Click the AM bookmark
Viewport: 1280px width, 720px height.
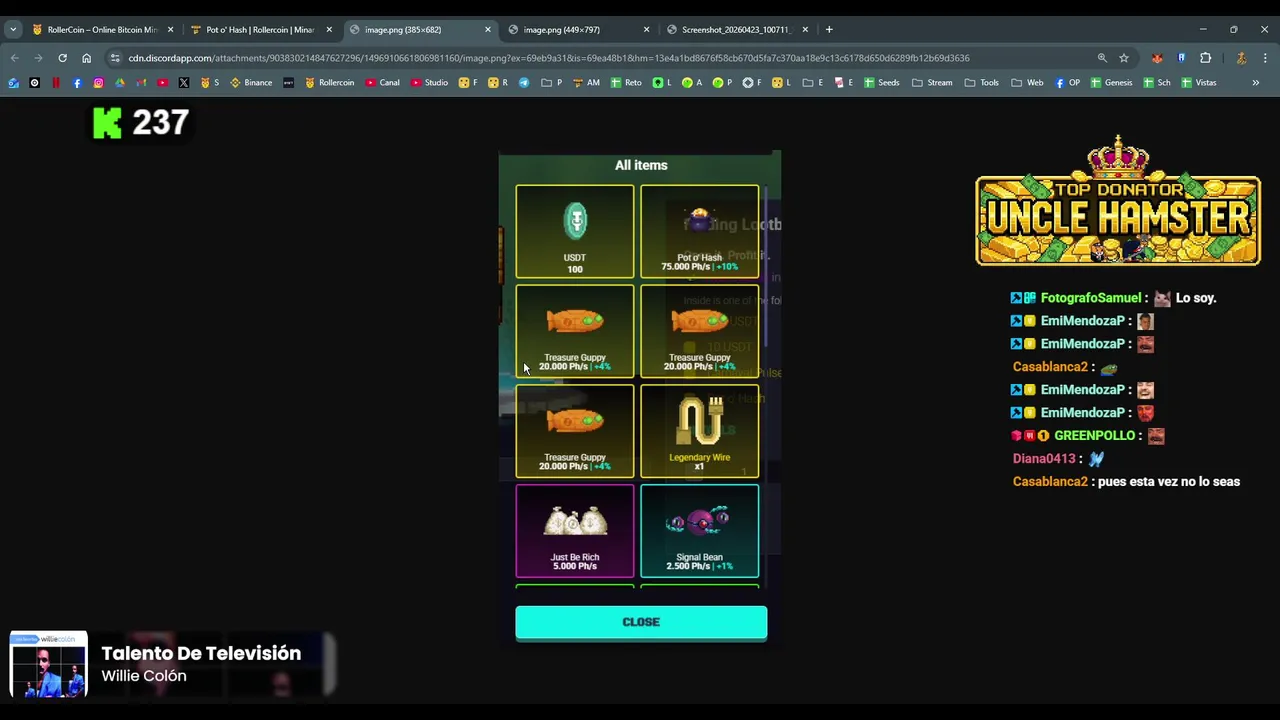pyautogui.click(x=586, y=83)
